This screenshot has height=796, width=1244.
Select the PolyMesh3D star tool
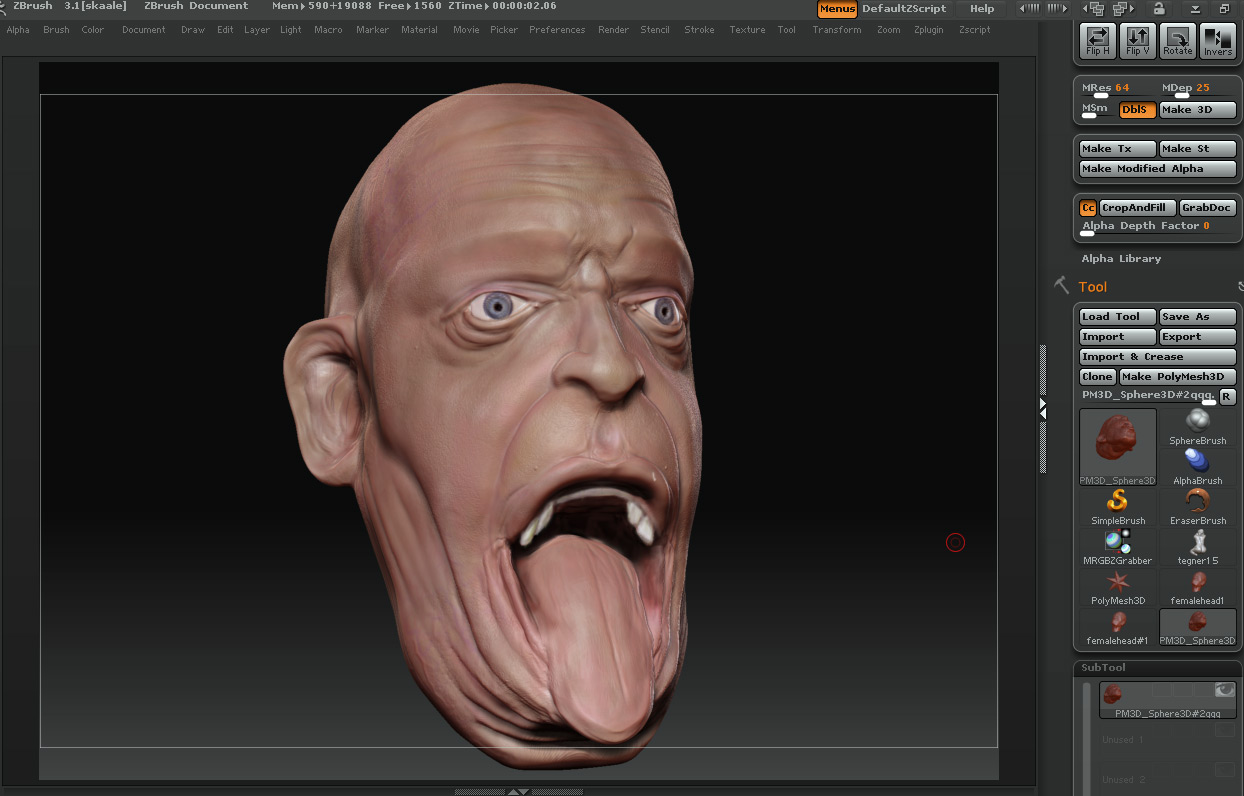tap(1118, 587)
